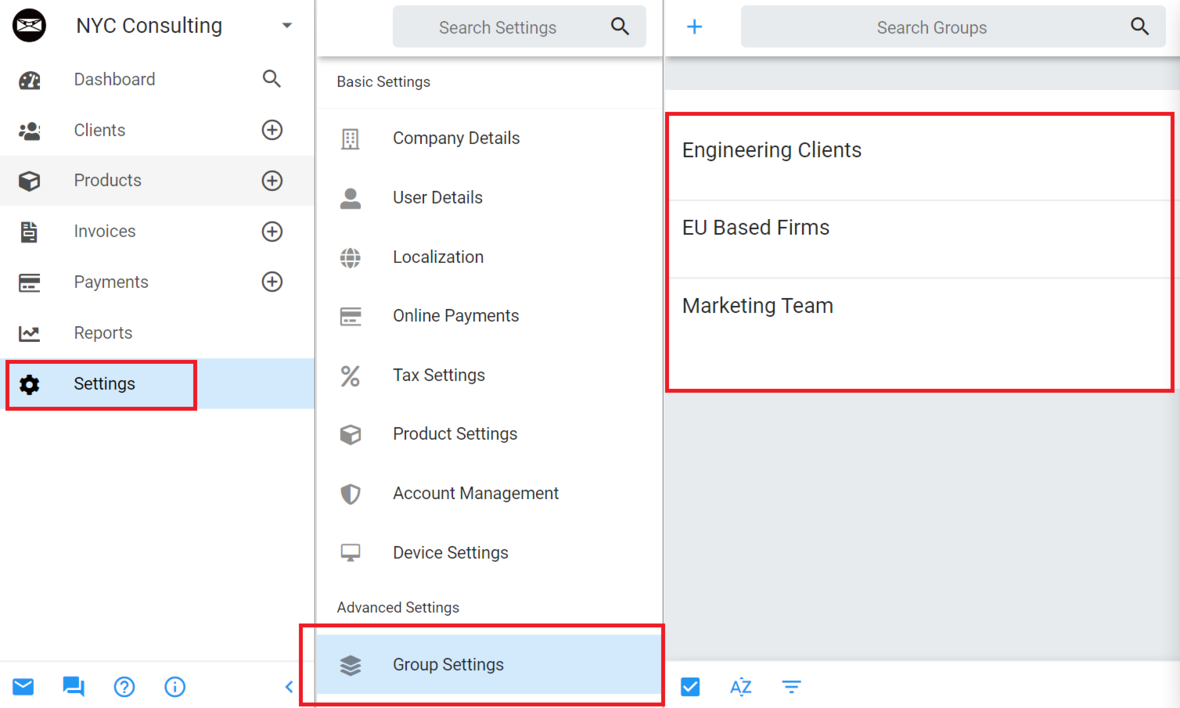Click the add payment plus icon

pos(272,282)
